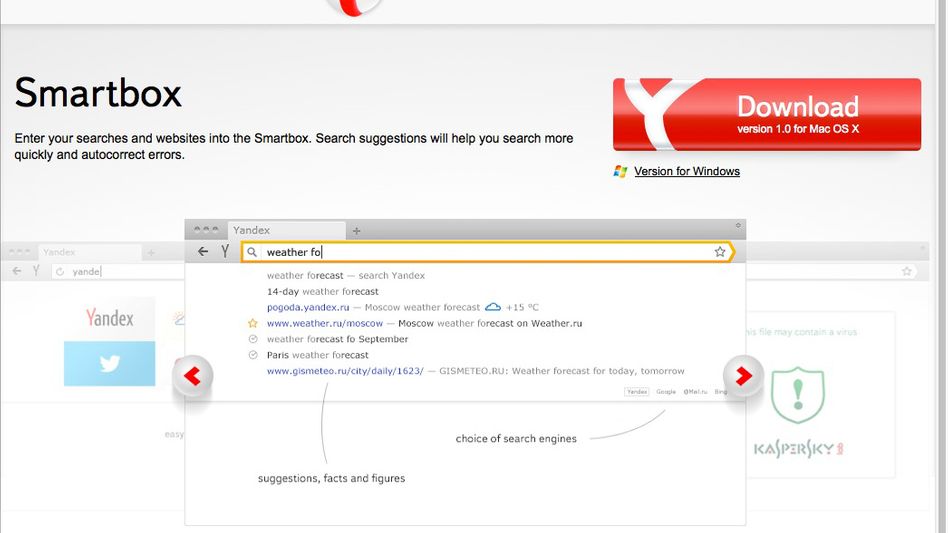Screen dimensions: 948x533
Task: Select @Mail.ru search engine option
Action: click(x=695, y=392)
